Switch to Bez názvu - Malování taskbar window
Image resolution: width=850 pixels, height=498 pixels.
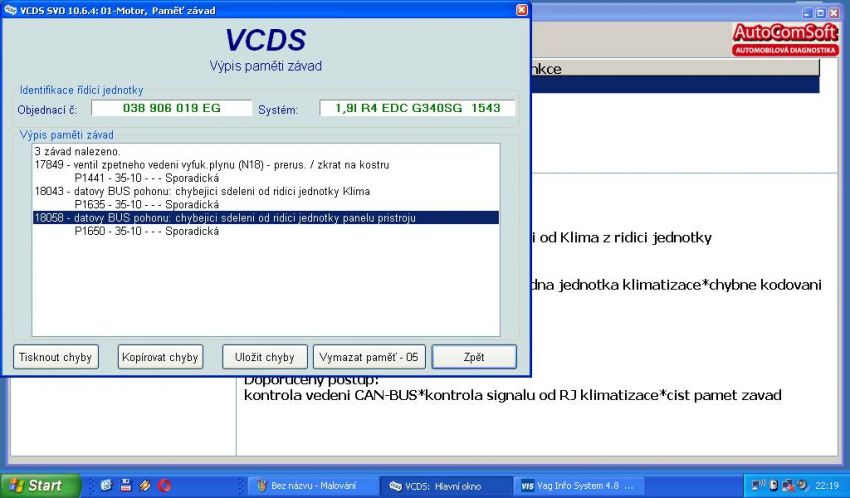(x=312, y=486)
